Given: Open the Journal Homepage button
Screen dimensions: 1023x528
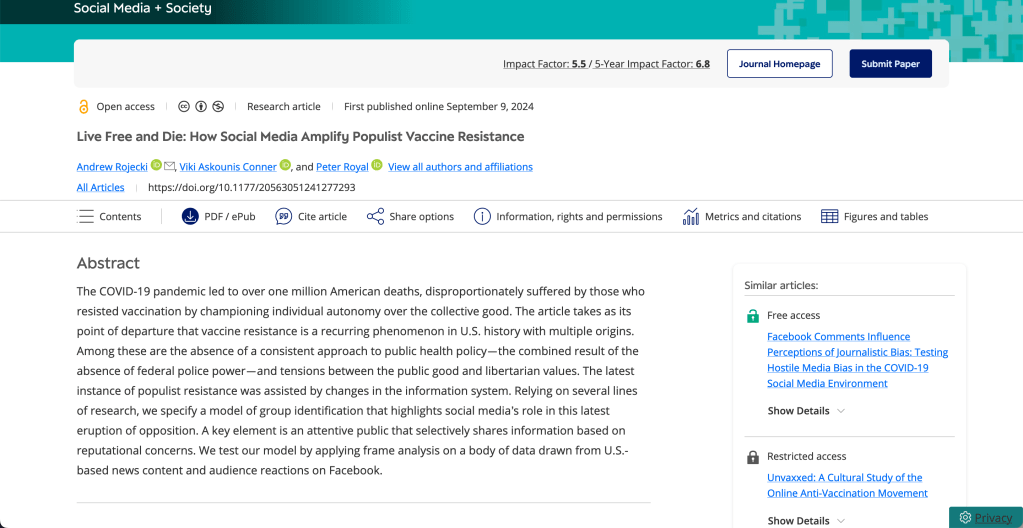Looking at the screenshot, I should pos(779,64).
